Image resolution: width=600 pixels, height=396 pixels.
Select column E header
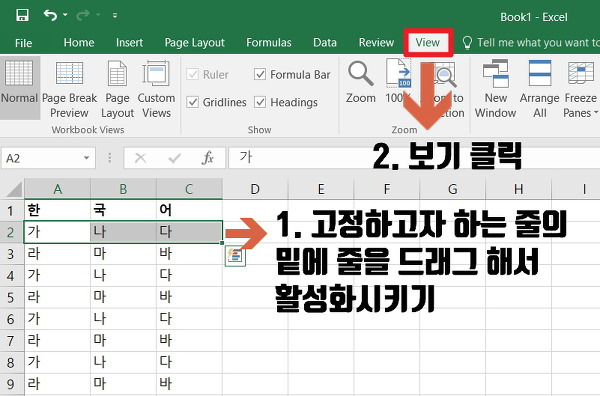pyautogui.click(x=321, y=189)
